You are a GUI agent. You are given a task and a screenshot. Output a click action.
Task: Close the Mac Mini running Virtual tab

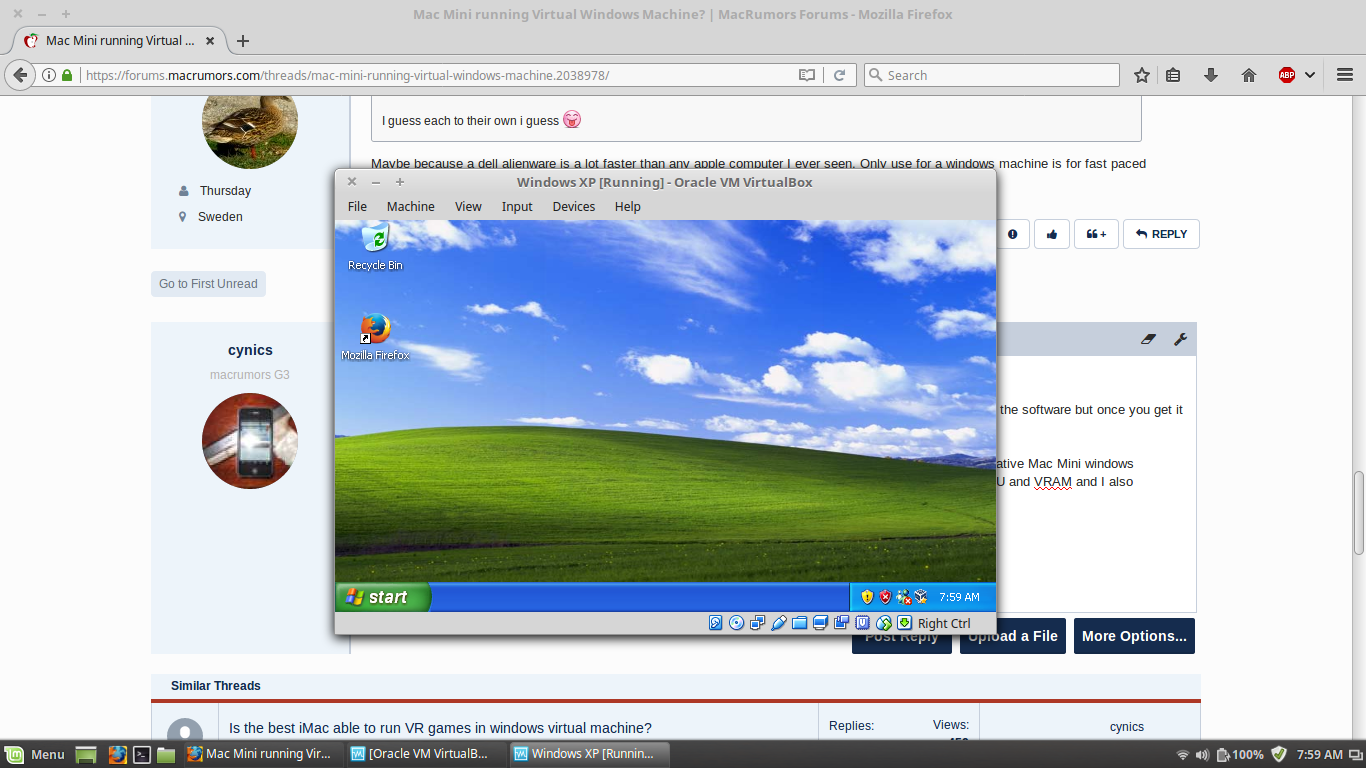pos(211,41)
